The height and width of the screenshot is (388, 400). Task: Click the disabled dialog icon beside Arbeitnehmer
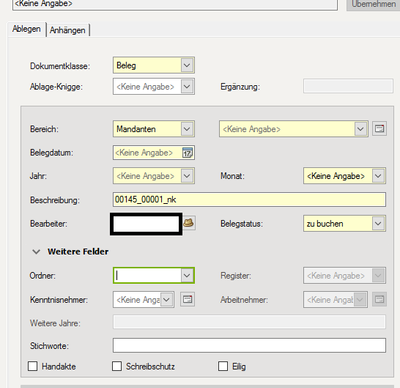point(379,299)
